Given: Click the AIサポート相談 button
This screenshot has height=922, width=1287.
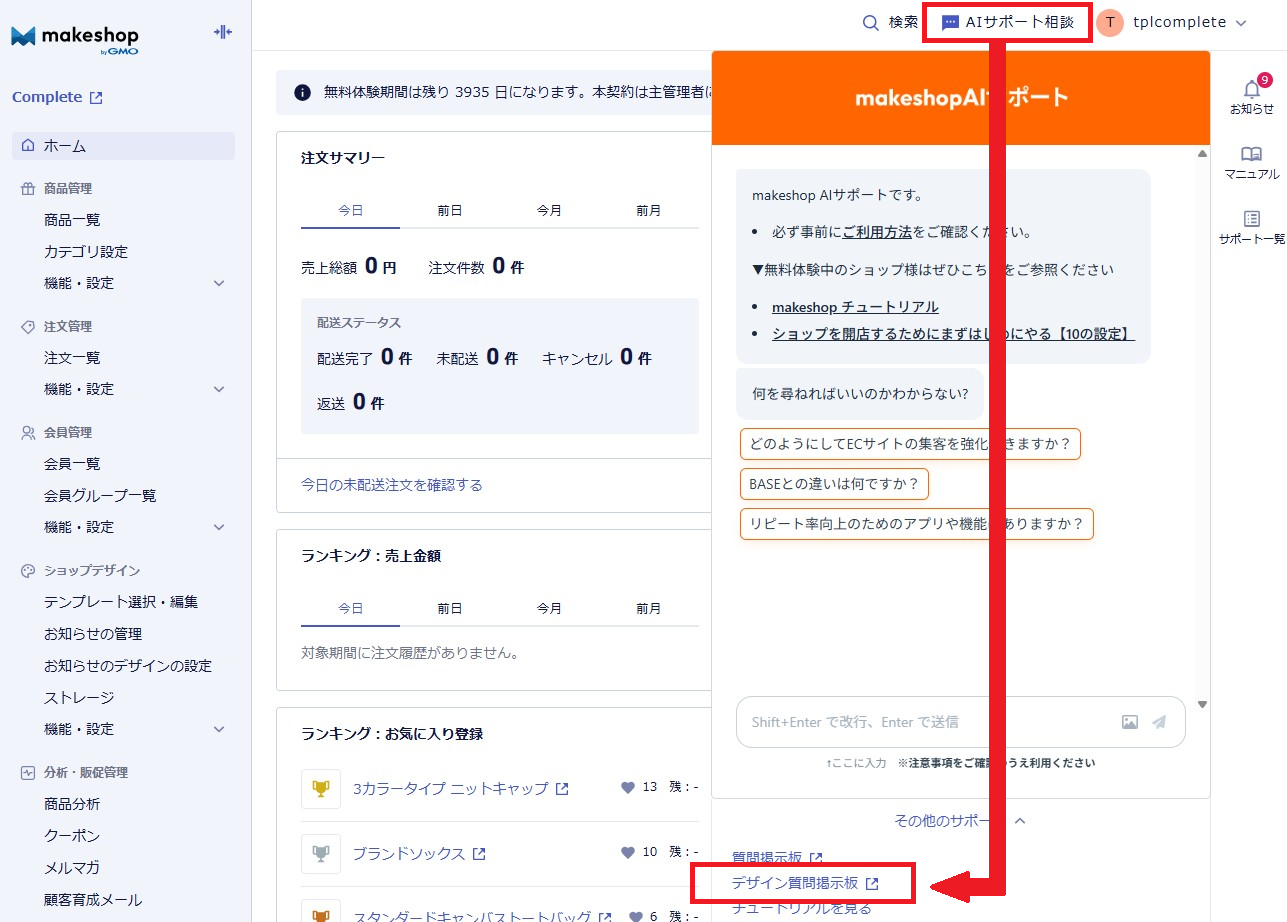Looking at the screenshot, I should click(x=1008, y=22).
